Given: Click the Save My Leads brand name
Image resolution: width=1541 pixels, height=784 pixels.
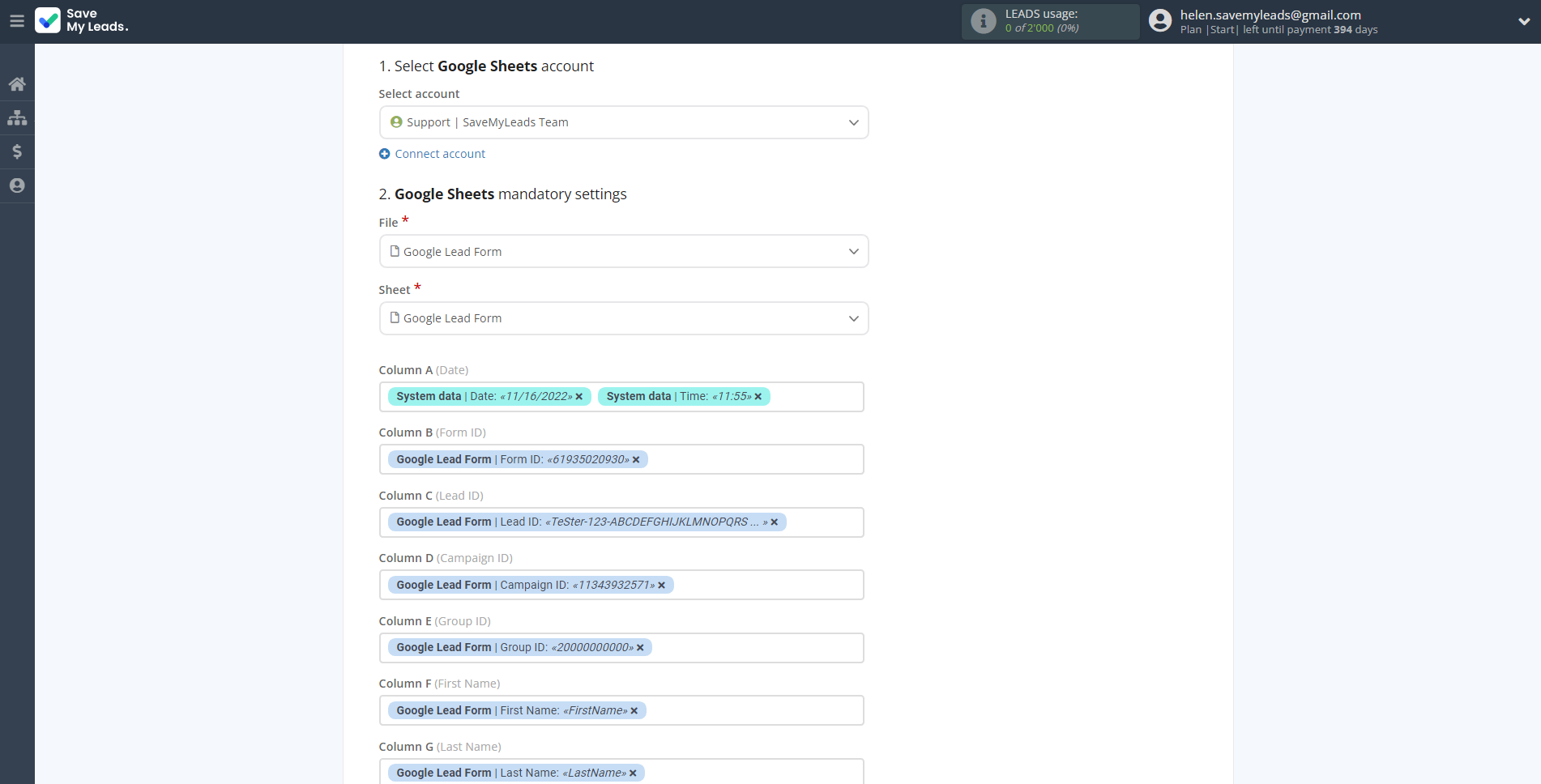Looking at the screenshot, I should [x=97, y=20].
